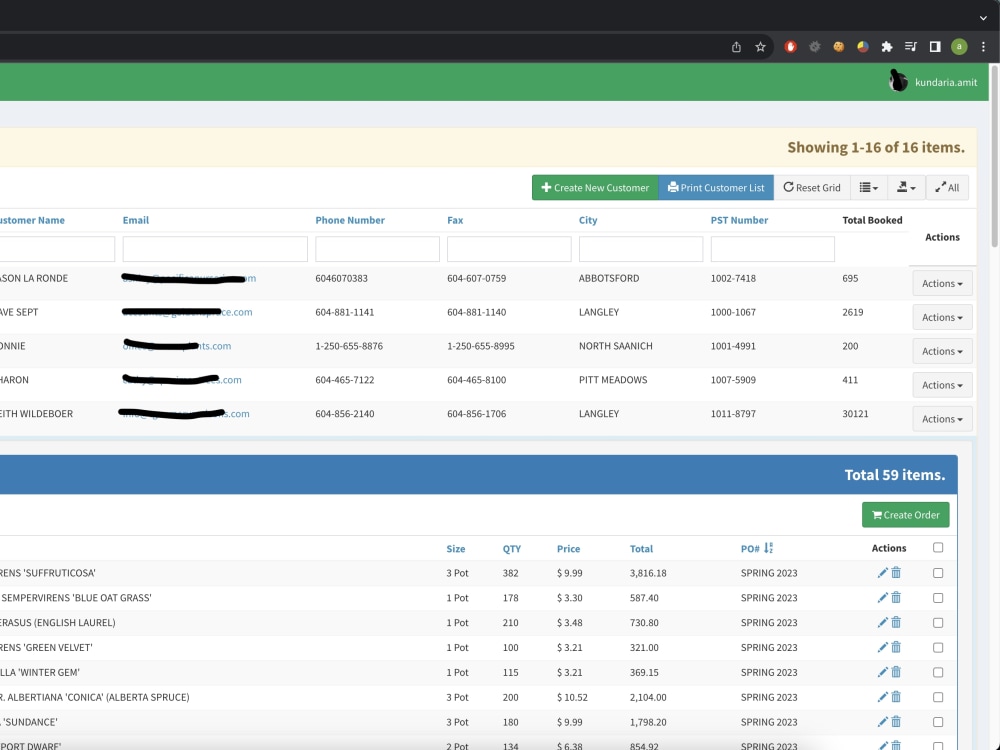Open the Chrome three-dot menu
Viewport: 1000px width, 750px height.
(983, 47)
